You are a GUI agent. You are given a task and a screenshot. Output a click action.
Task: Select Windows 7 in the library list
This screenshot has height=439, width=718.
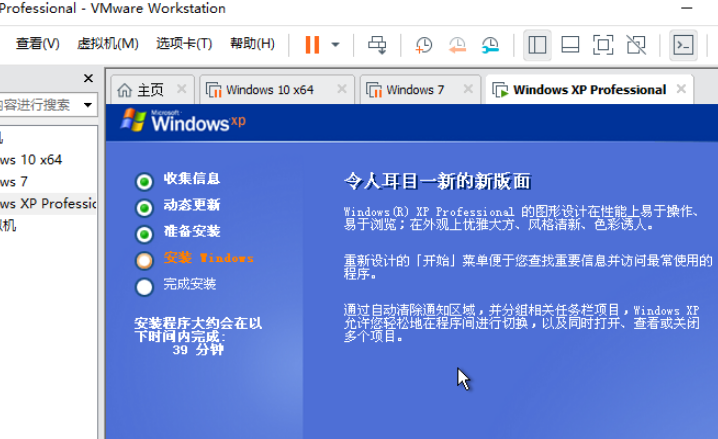pos(14,181)
